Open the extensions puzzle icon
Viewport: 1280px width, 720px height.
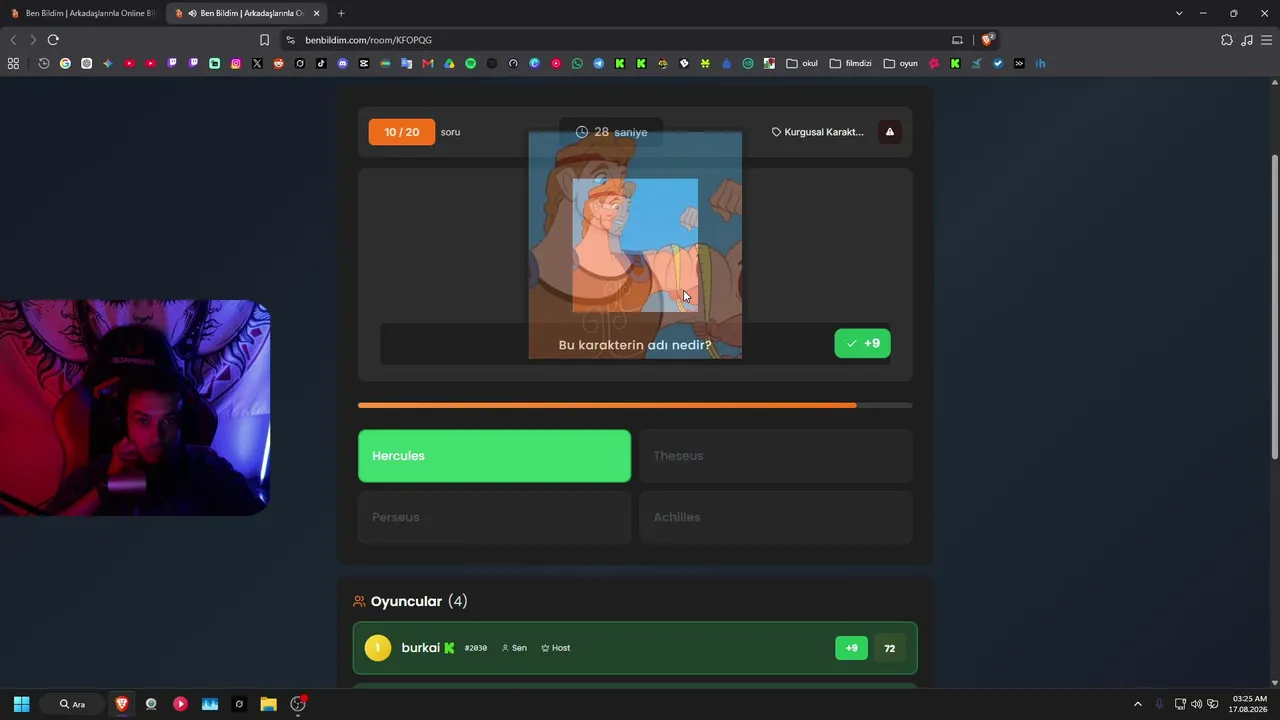(1227, 40)
